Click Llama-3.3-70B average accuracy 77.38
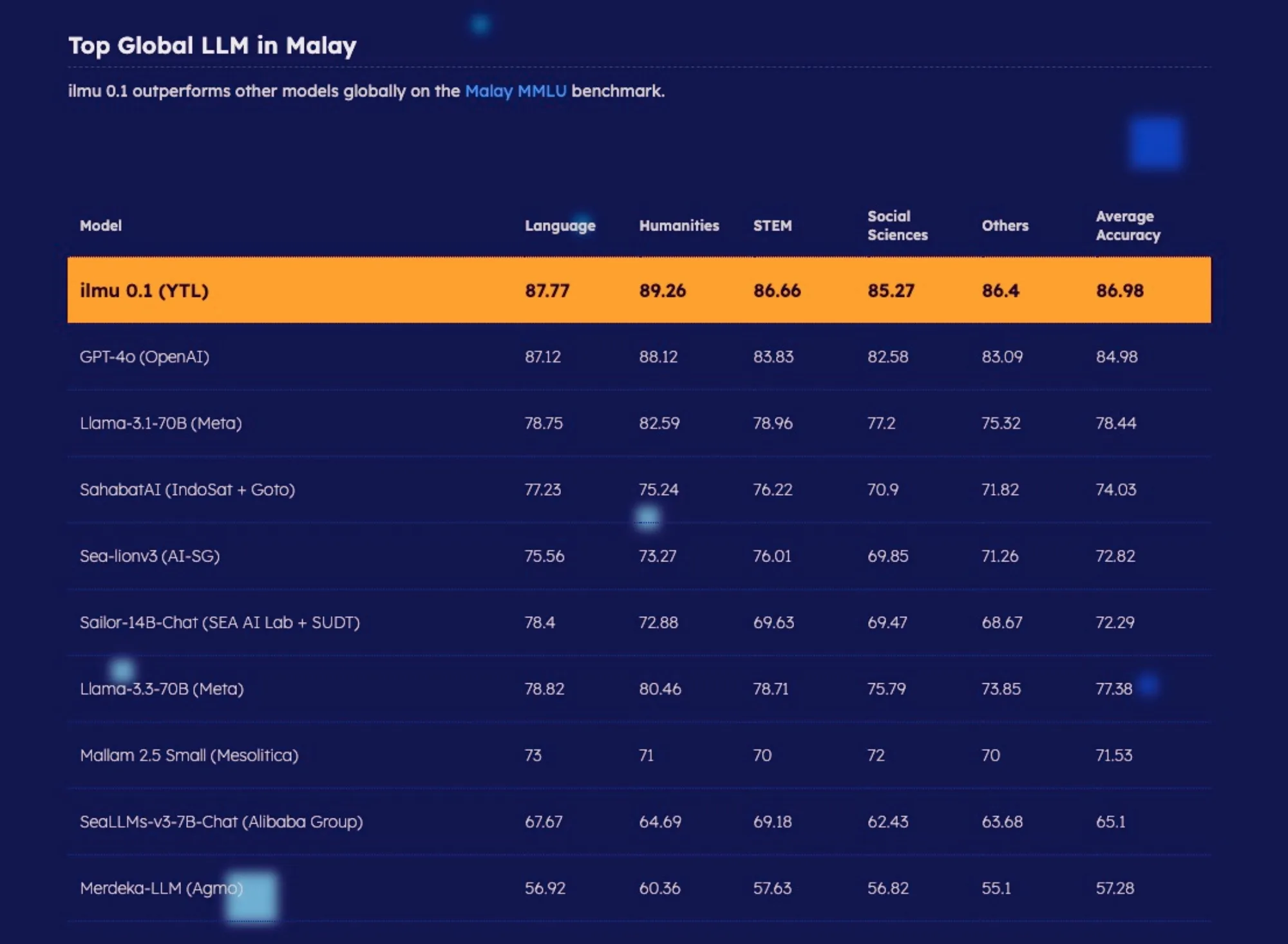 pos(1114,688)
